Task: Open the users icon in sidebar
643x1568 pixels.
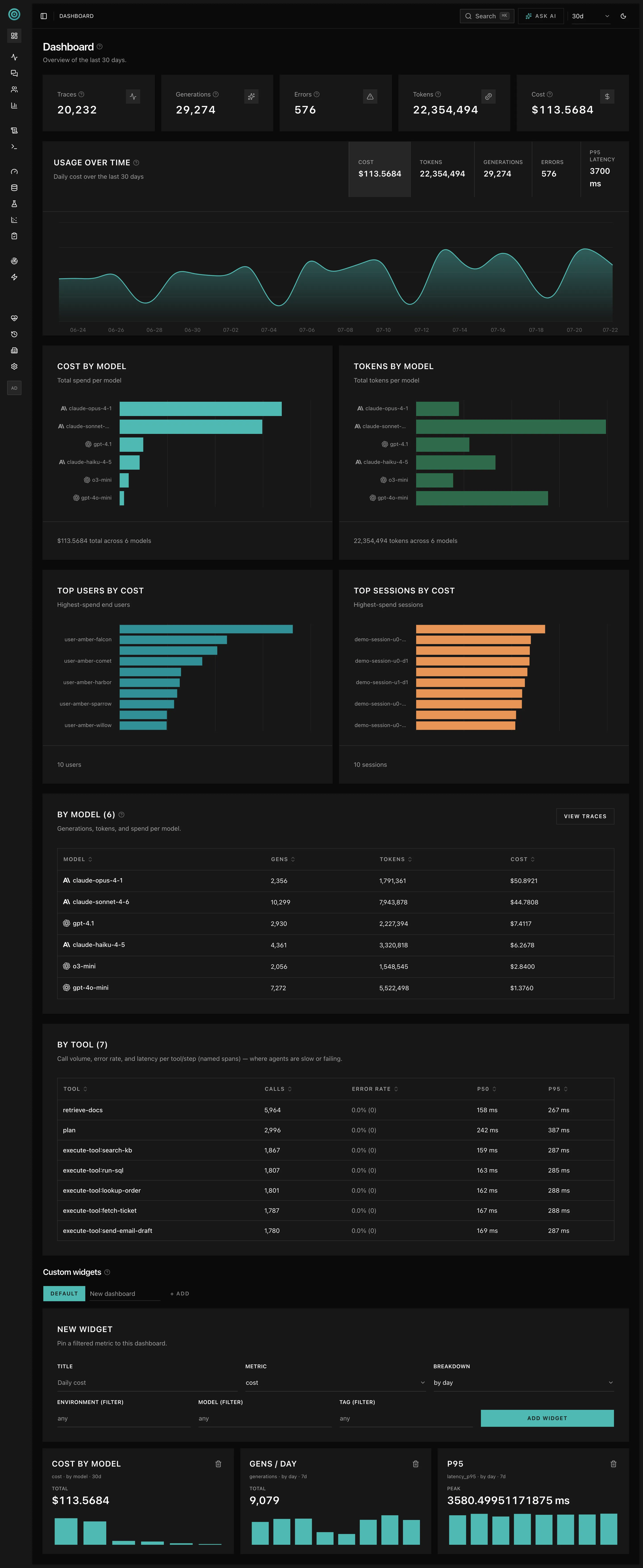Action: coord(14,89)
